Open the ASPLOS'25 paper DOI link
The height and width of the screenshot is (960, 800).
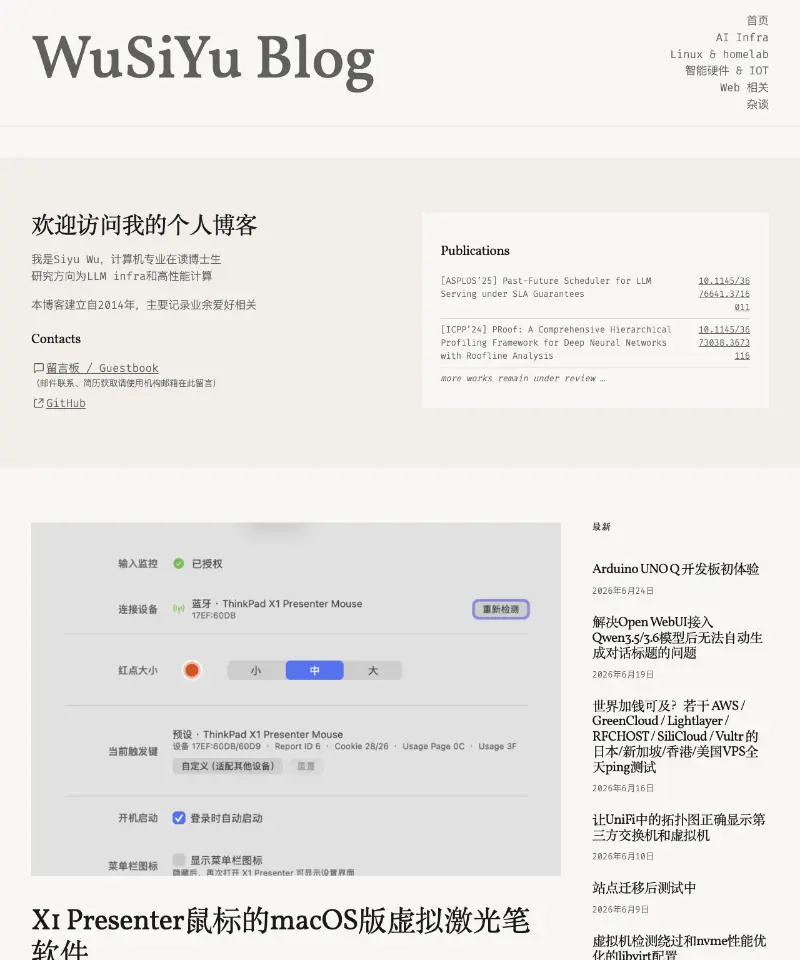(724, 294)
